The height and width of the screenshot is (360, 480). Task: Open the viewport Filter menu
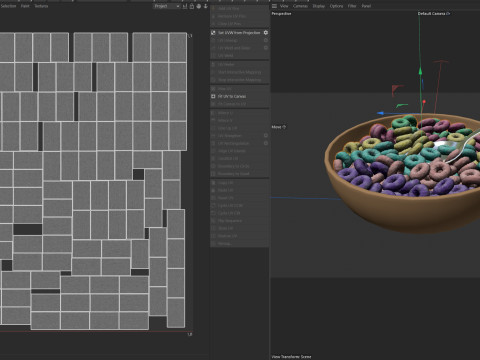click(352, 6)
